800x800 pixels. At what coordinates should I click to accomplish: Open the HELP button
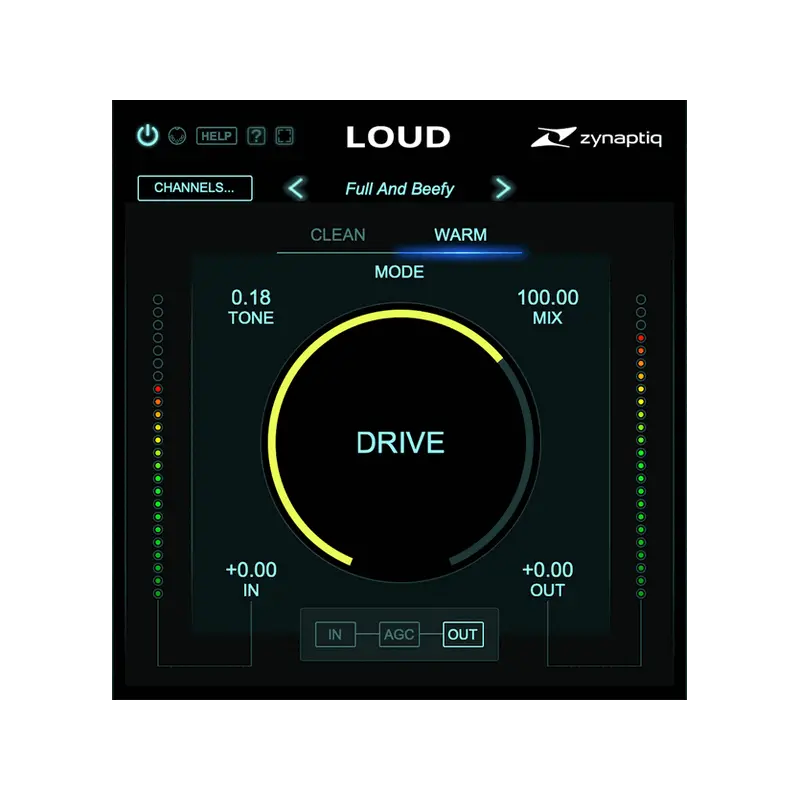216,136
